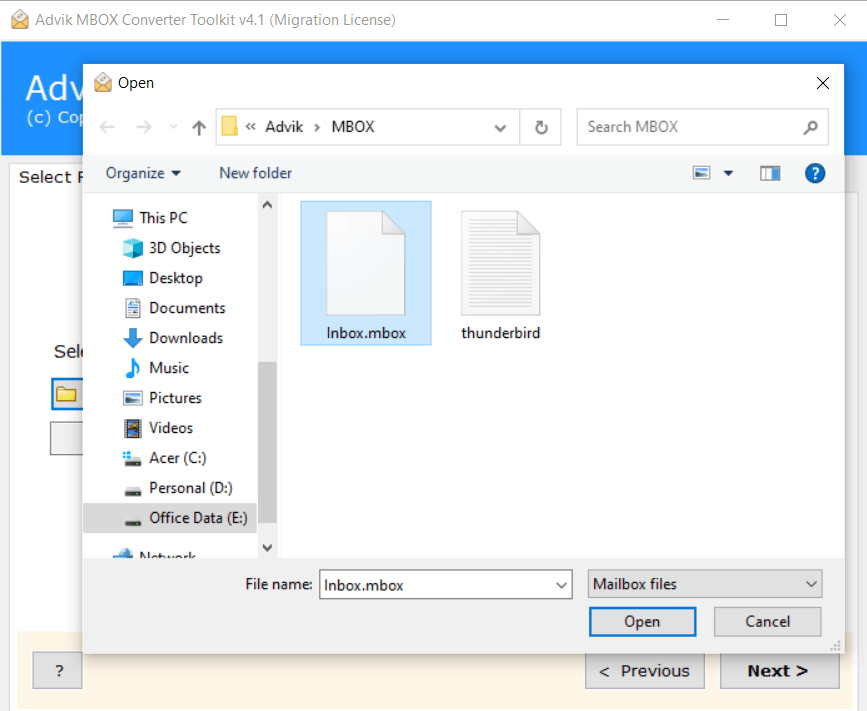Viewport: 867px width, 711px height.
Task: Click the search magnifier in Search MBOX
Action: 812,126
